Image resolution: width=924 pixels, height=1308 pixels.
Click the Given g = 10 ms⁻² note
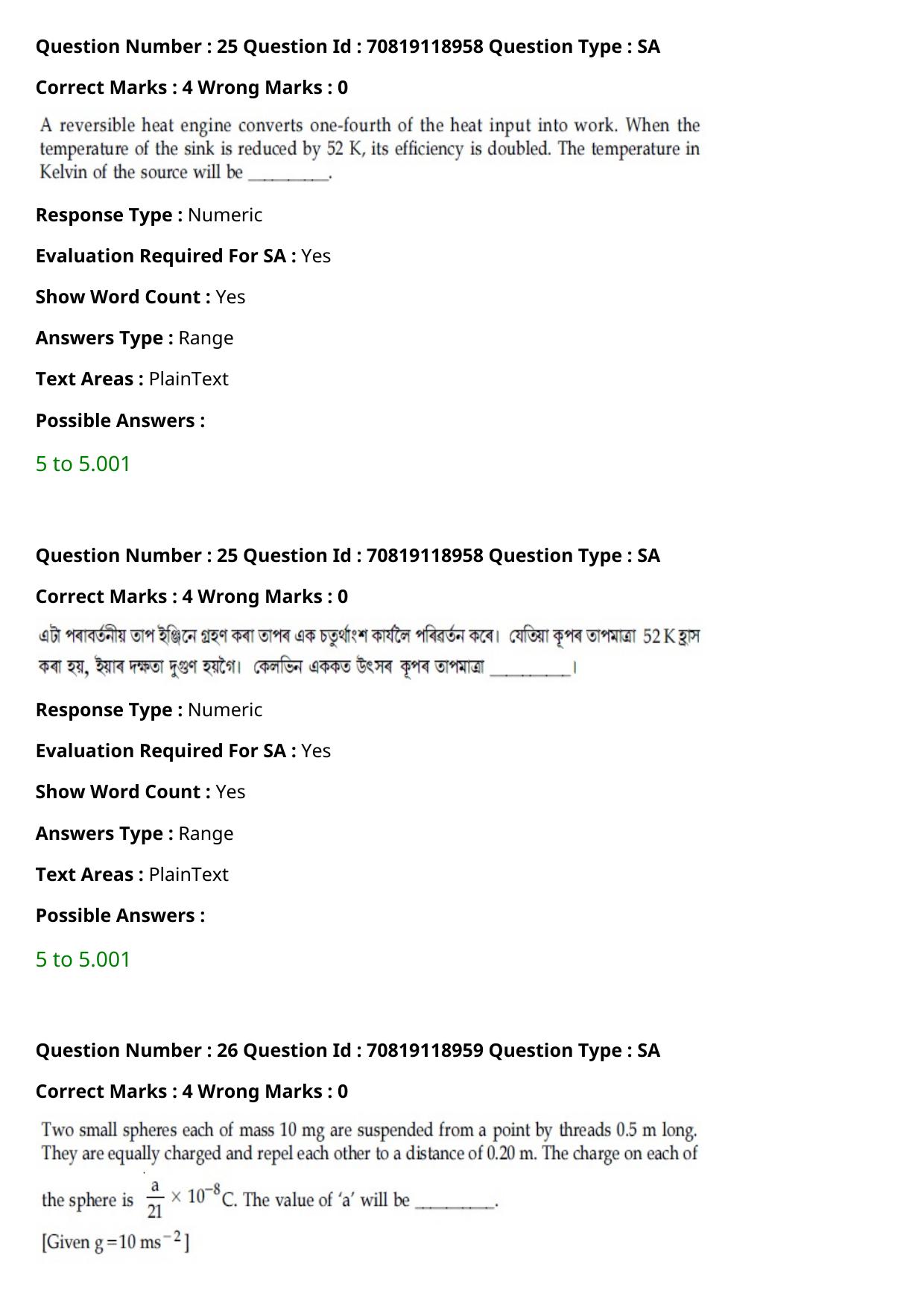tap(115, 1242)
